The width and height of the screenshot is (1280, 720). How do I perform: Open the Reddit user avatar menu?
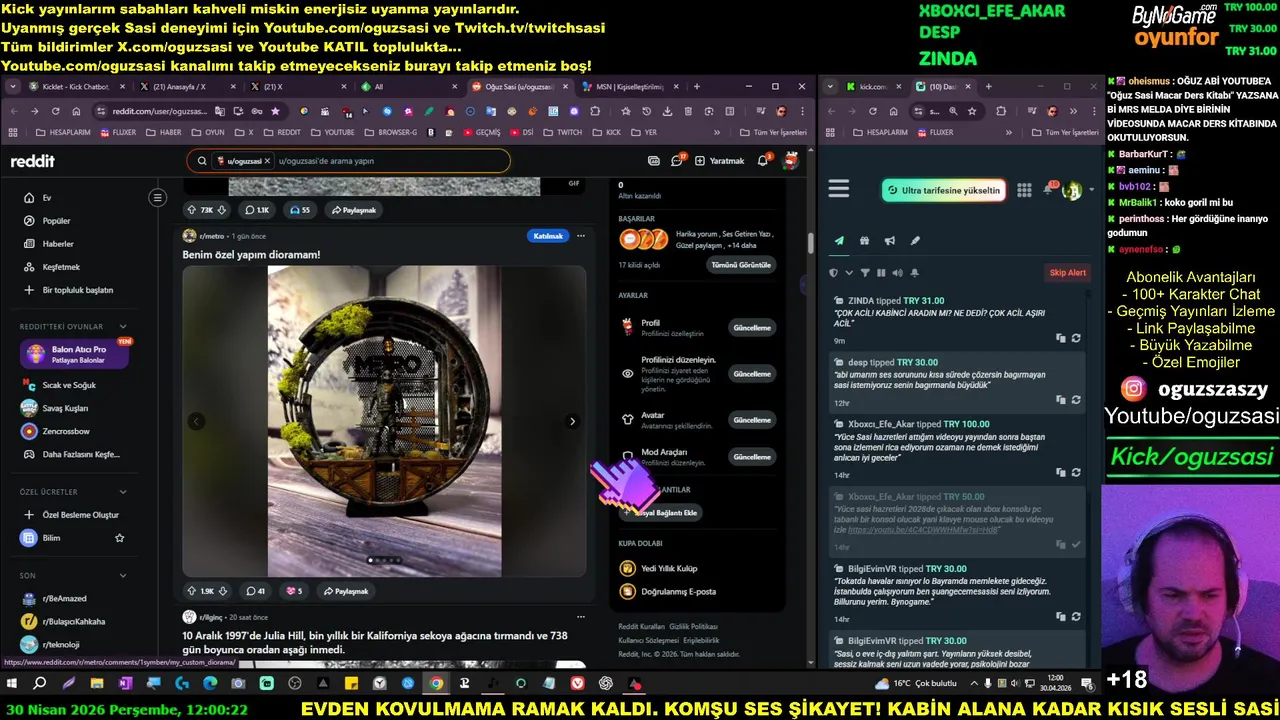tap(791, 160)
